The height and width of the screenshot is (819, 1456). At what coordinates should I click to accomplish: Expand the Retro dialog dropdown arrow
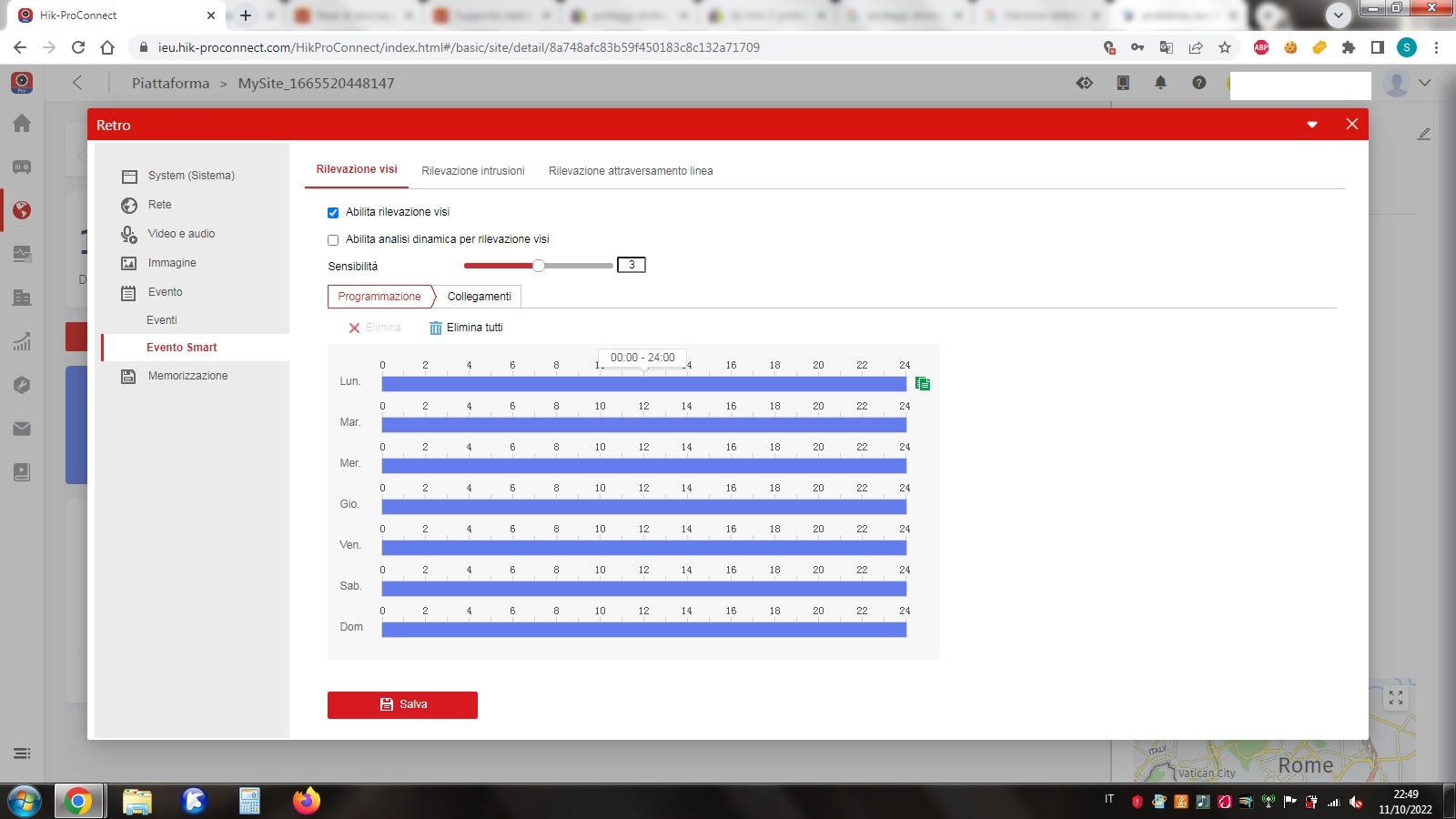1312,125
